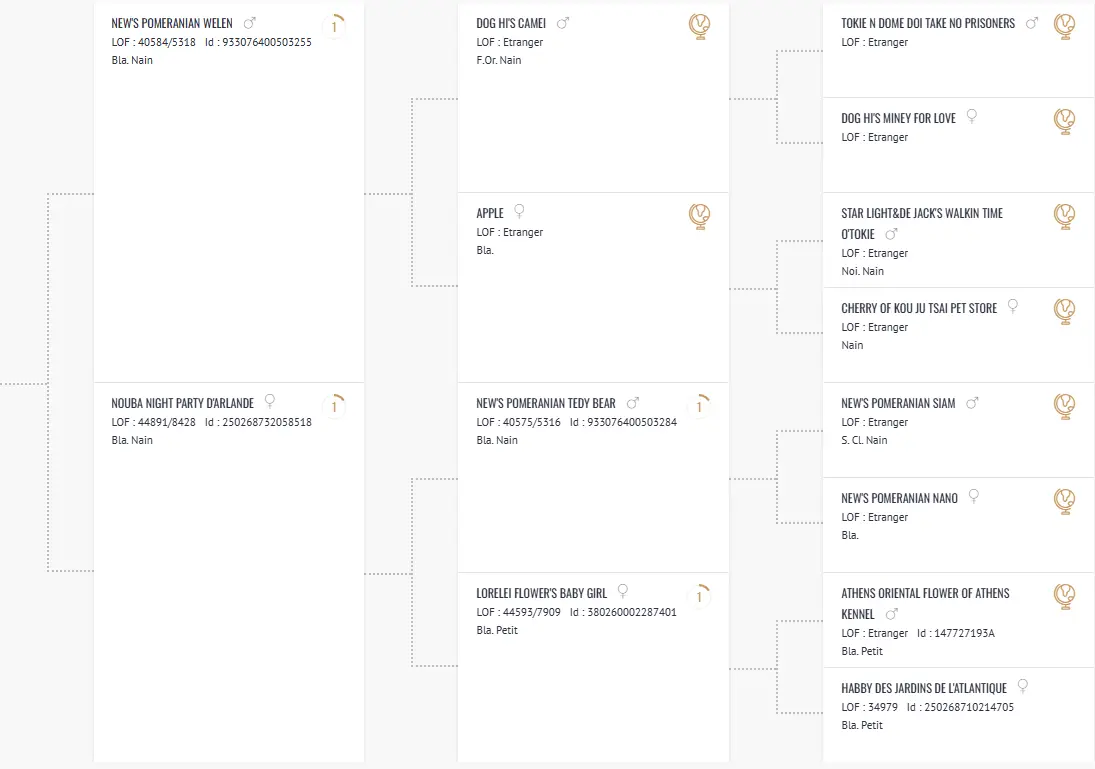
Task: Click the badge icon on NEW'S POMERANIAN TEDY BEAR
Action: point(699,407)
